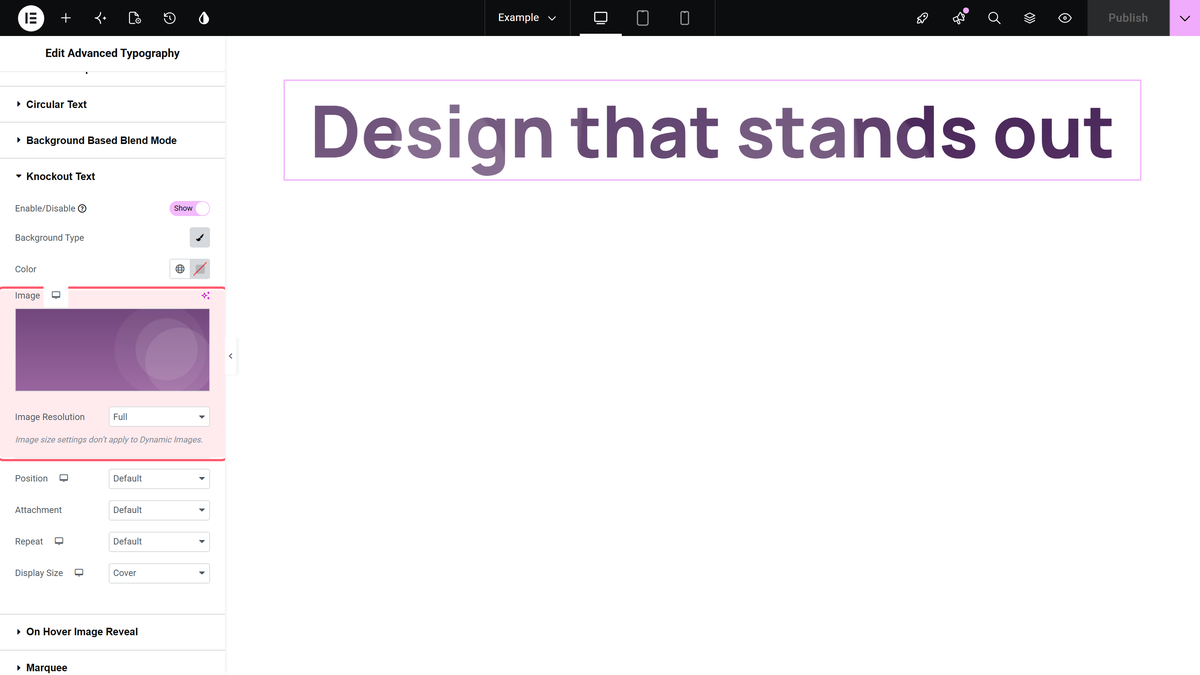
Task: Click the 'Attachment' label text
Action: pyautogui.click(x=38, y=510)
